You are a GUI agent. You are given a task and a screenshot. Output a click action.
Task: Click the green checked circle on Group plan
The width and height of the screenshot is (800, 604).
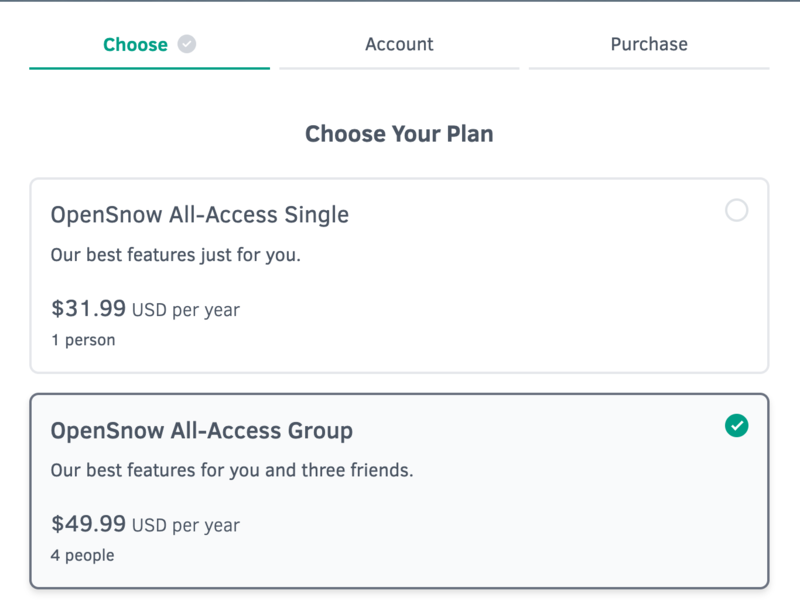(x=736, y=425)
